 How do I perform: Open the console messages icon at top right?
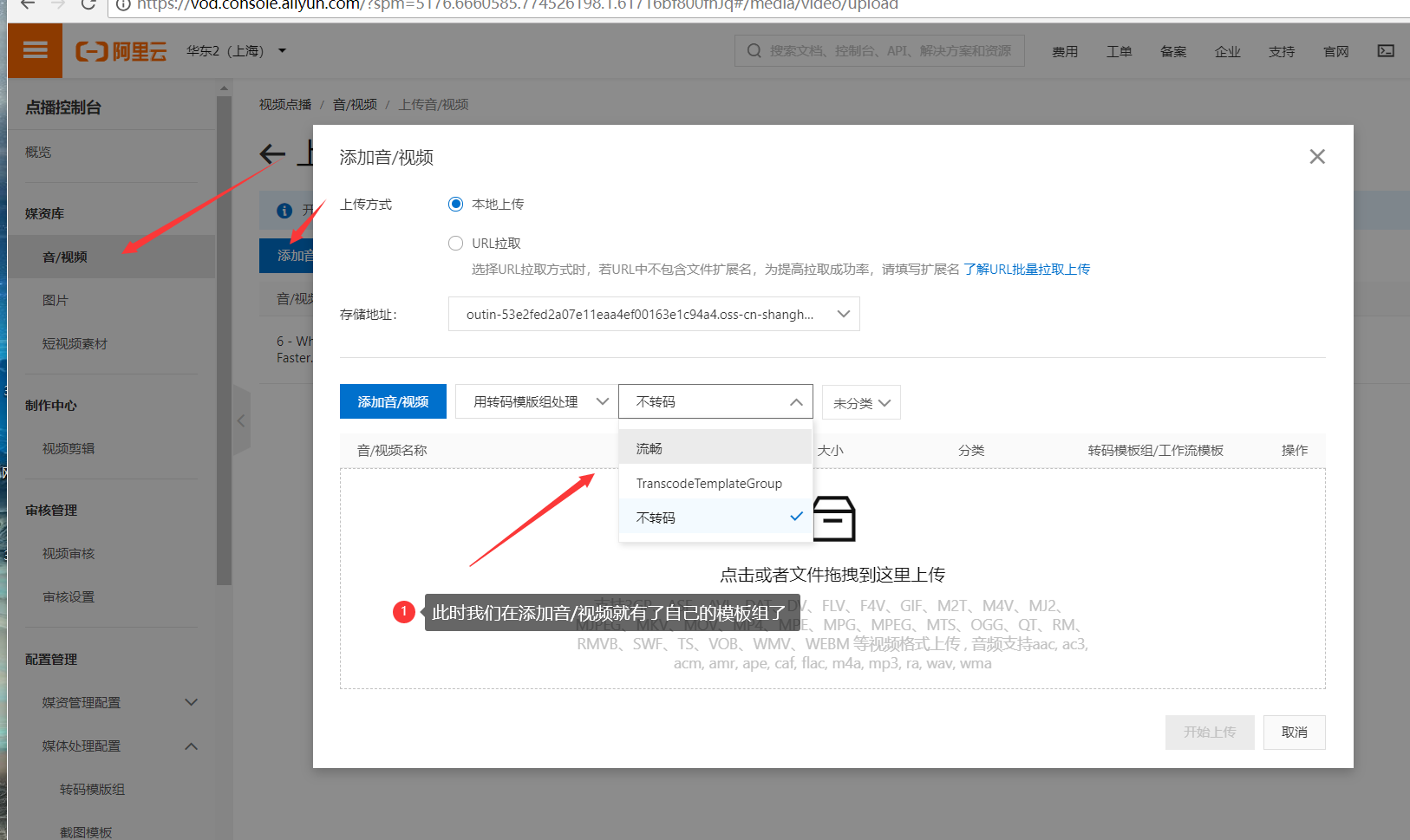(1385, 50)
